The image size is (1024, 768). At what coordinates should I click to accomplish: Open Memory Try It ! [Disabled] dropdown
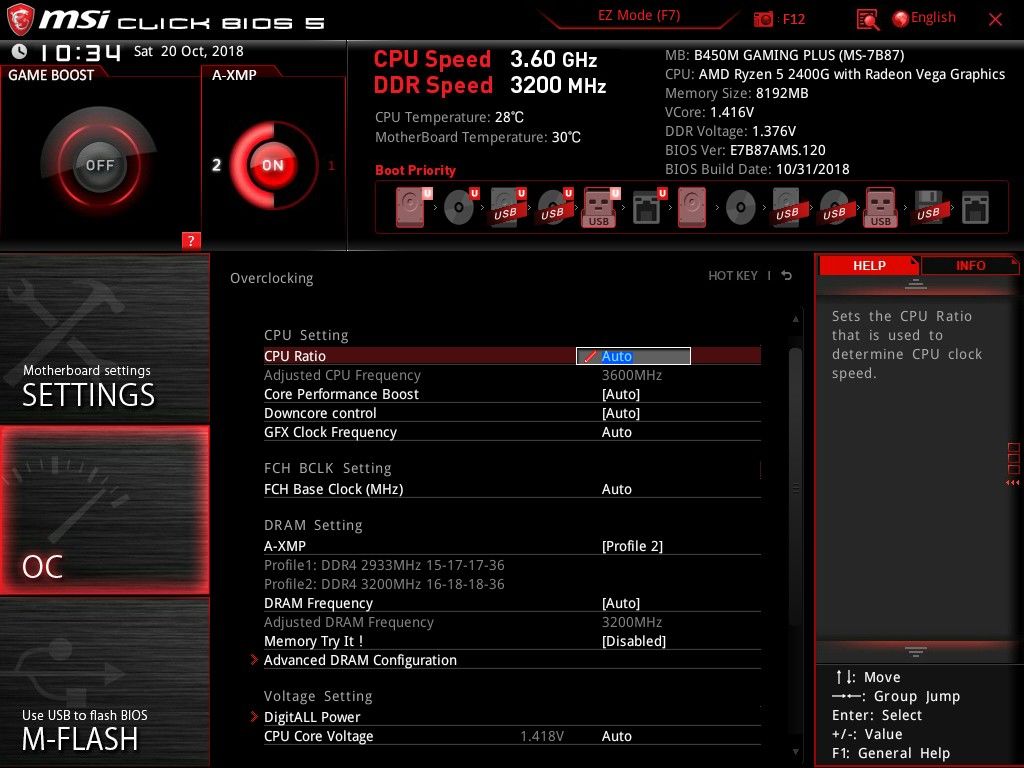[633, 641]
